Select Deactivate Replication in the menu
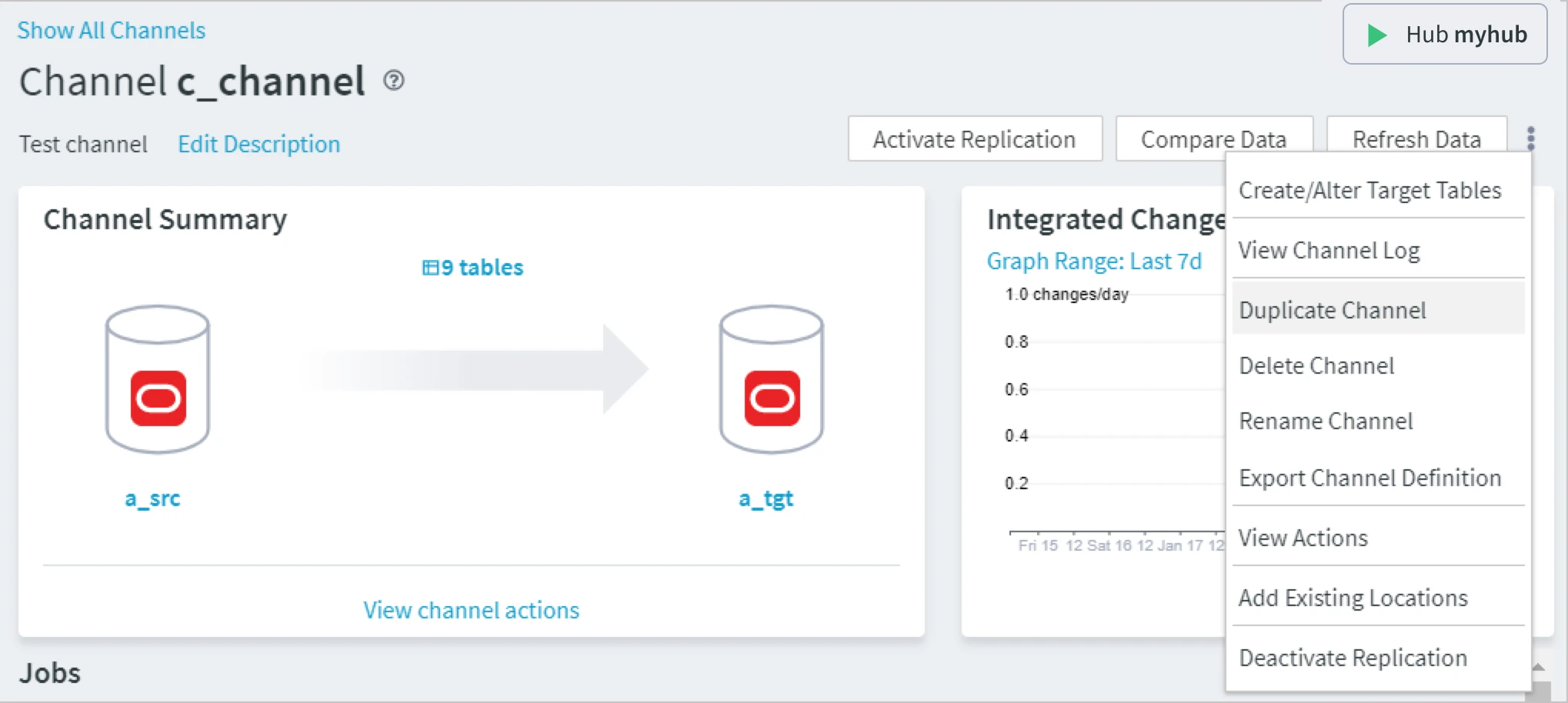The width and height of the screenshot is (1568, 703). pyautogui.click(x=1353, y=658)
